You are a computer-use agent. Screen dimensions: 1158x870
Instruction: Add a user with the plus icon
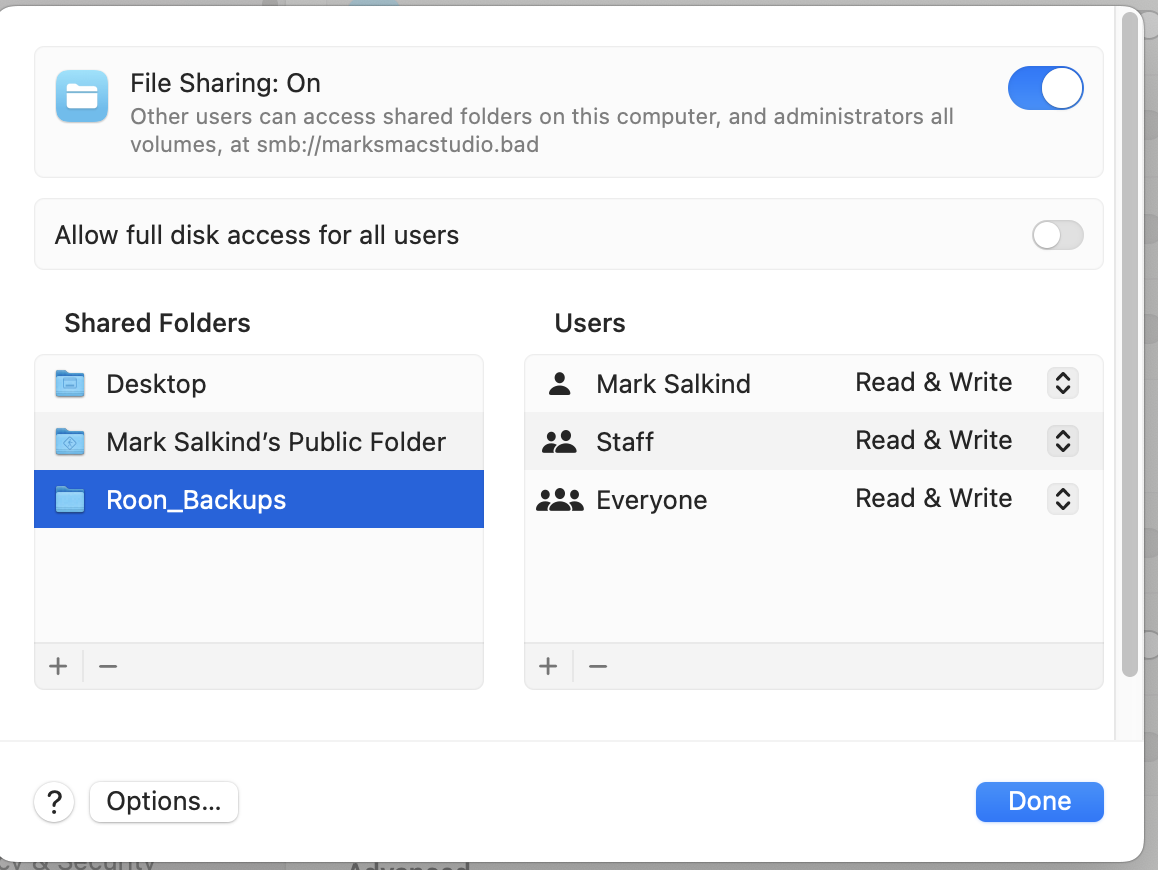[x=548, y=666]
